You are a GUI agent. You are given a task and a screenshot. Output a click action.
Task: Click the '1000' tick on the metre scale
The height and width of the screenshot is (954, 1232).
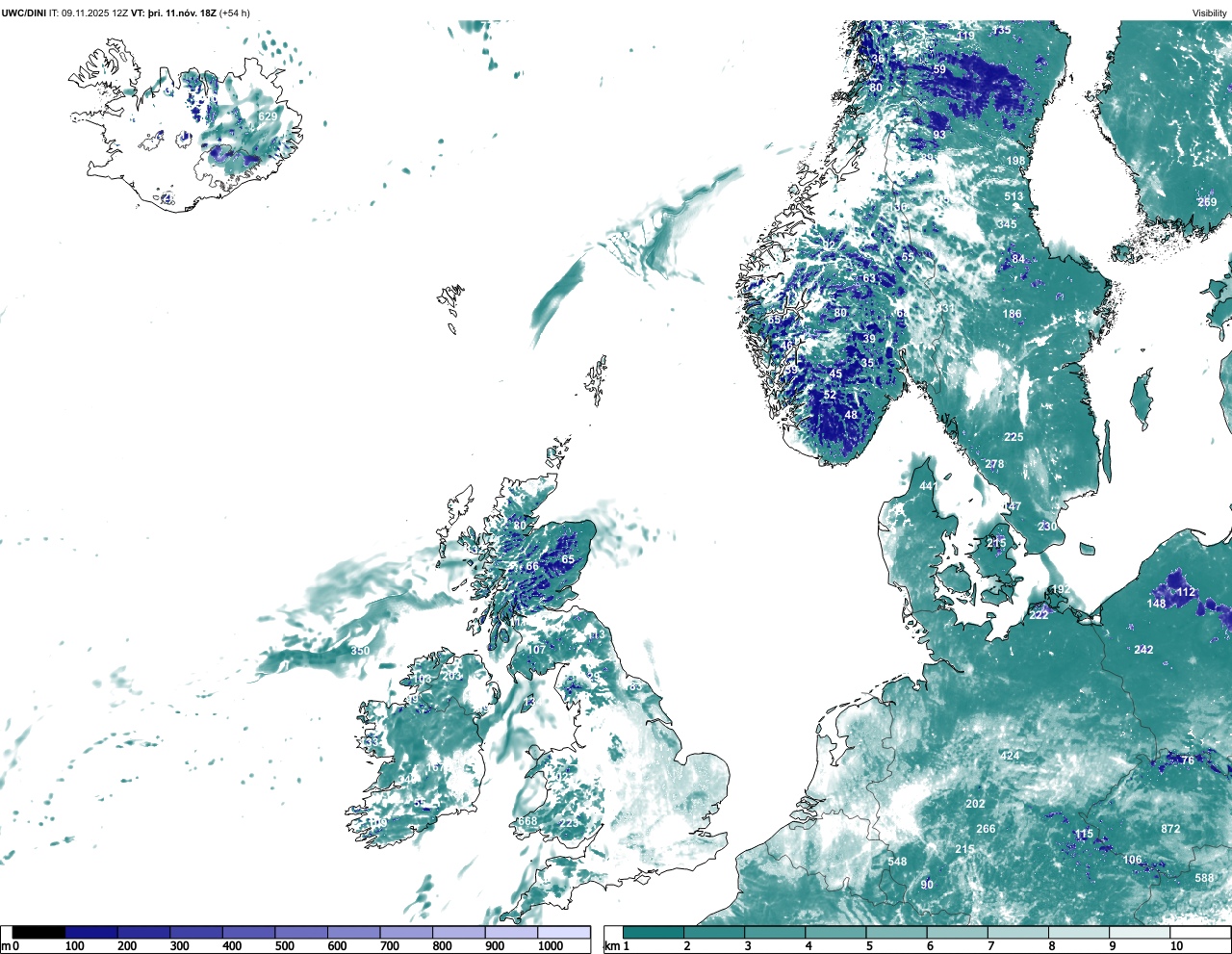pyautogui.click(x=551, y=946)
